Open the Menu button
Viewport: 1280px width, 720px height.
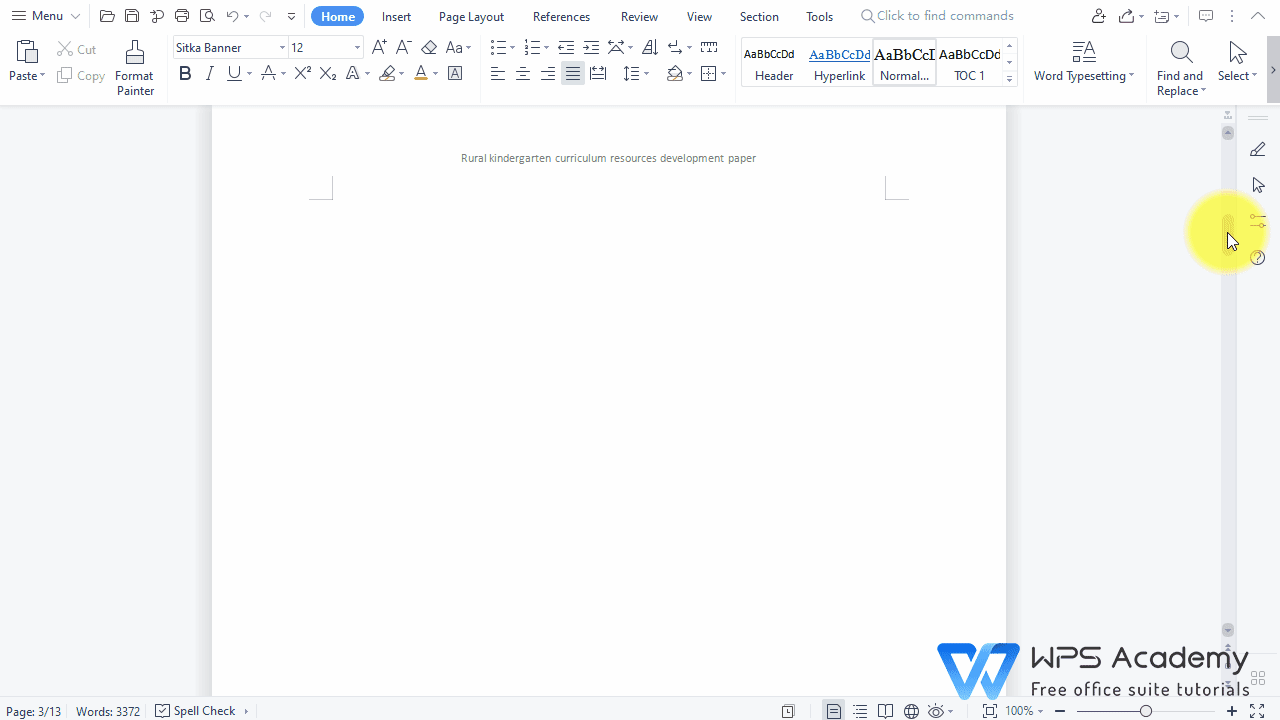(45, 16)
